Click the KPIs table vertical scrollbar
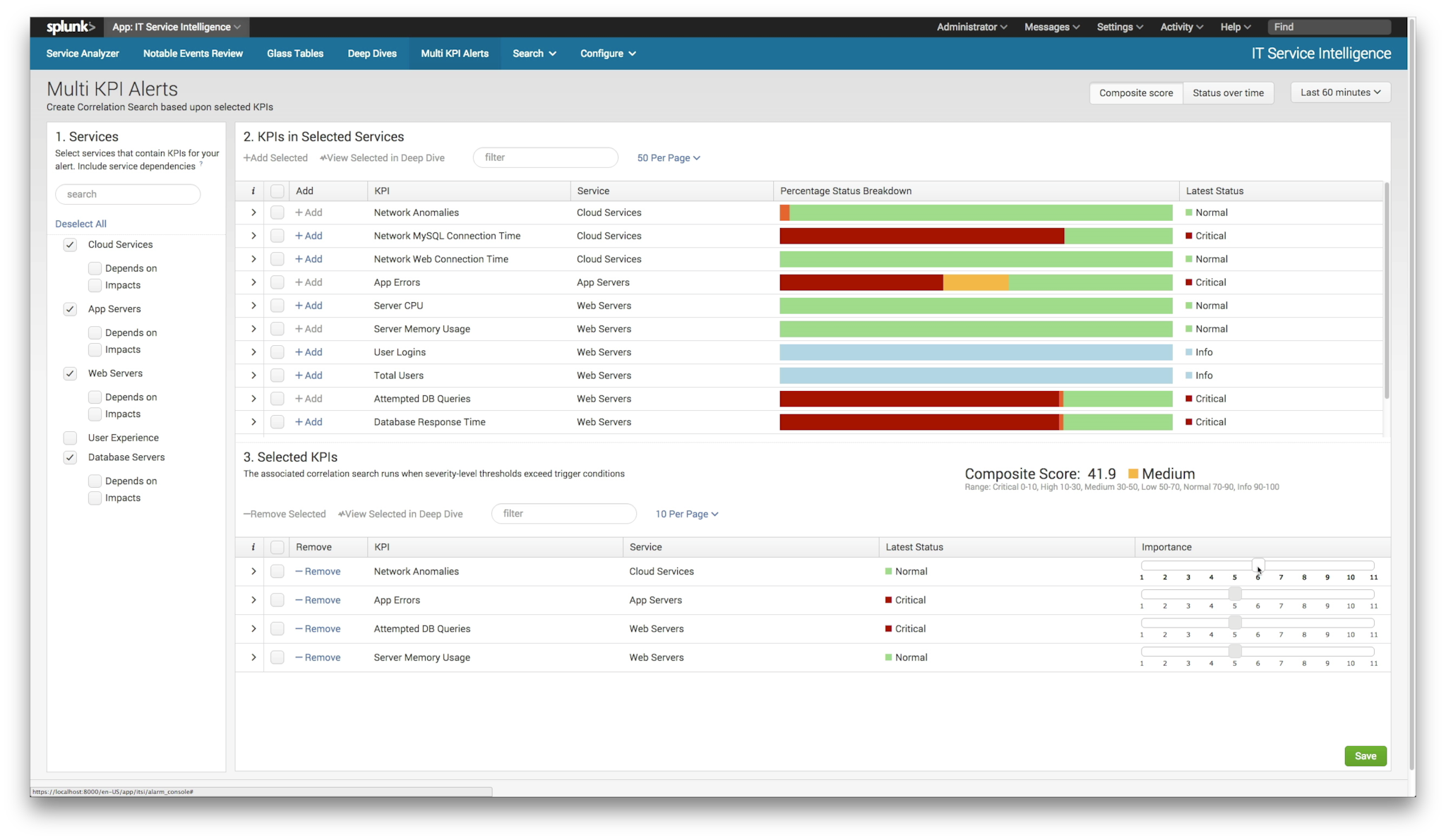 point(1387,291)
